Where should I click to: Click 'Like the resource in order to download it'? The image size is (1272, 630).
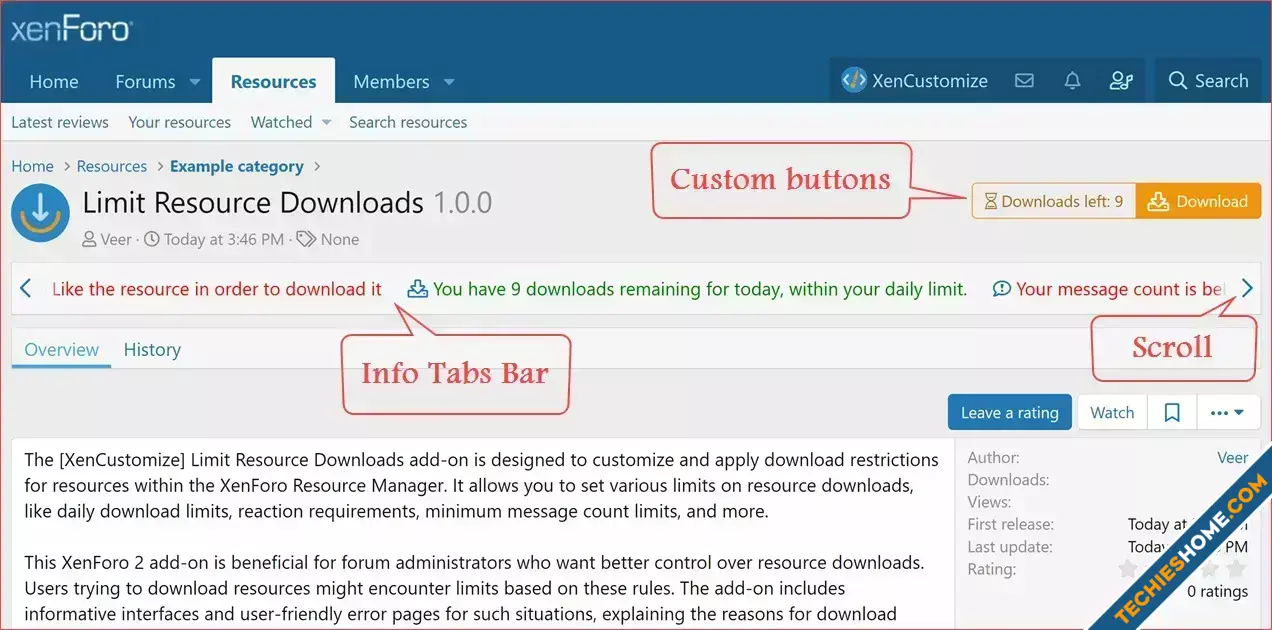click(x=217, y=289)
